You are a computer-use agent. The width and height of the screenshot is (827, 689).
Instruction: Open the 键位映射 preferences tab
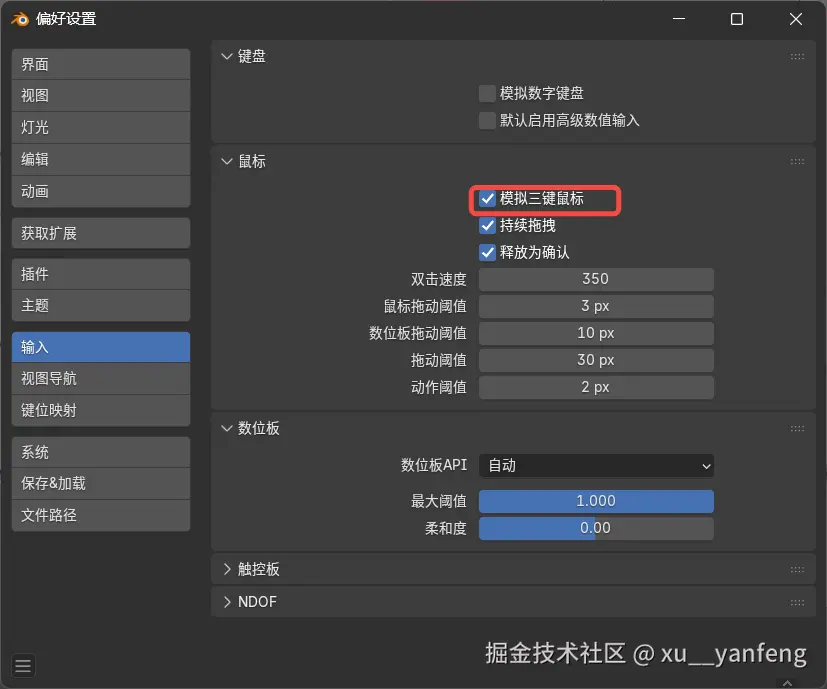coord(101,410)
